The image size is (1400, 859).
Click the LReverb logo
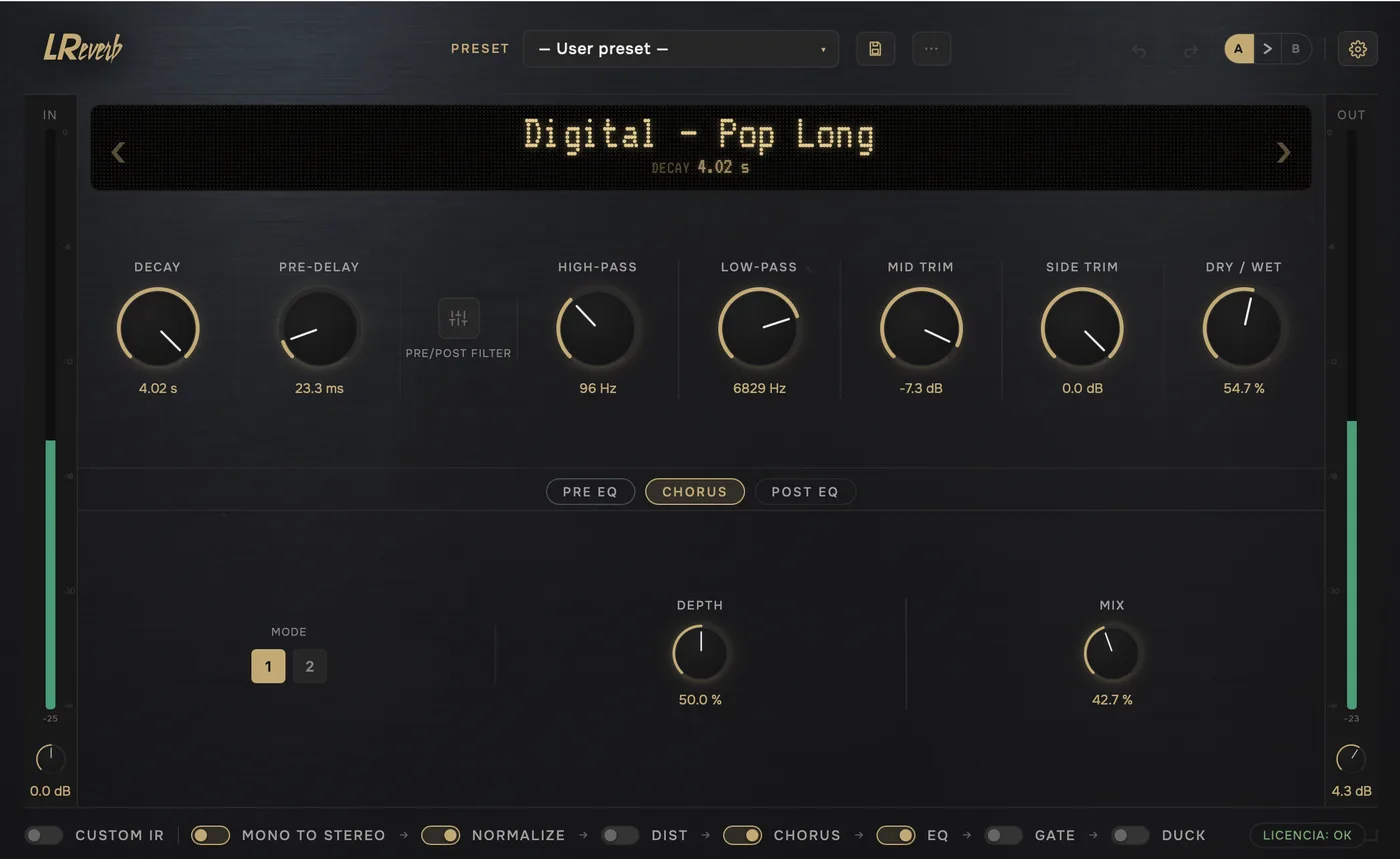click(83, 48)
